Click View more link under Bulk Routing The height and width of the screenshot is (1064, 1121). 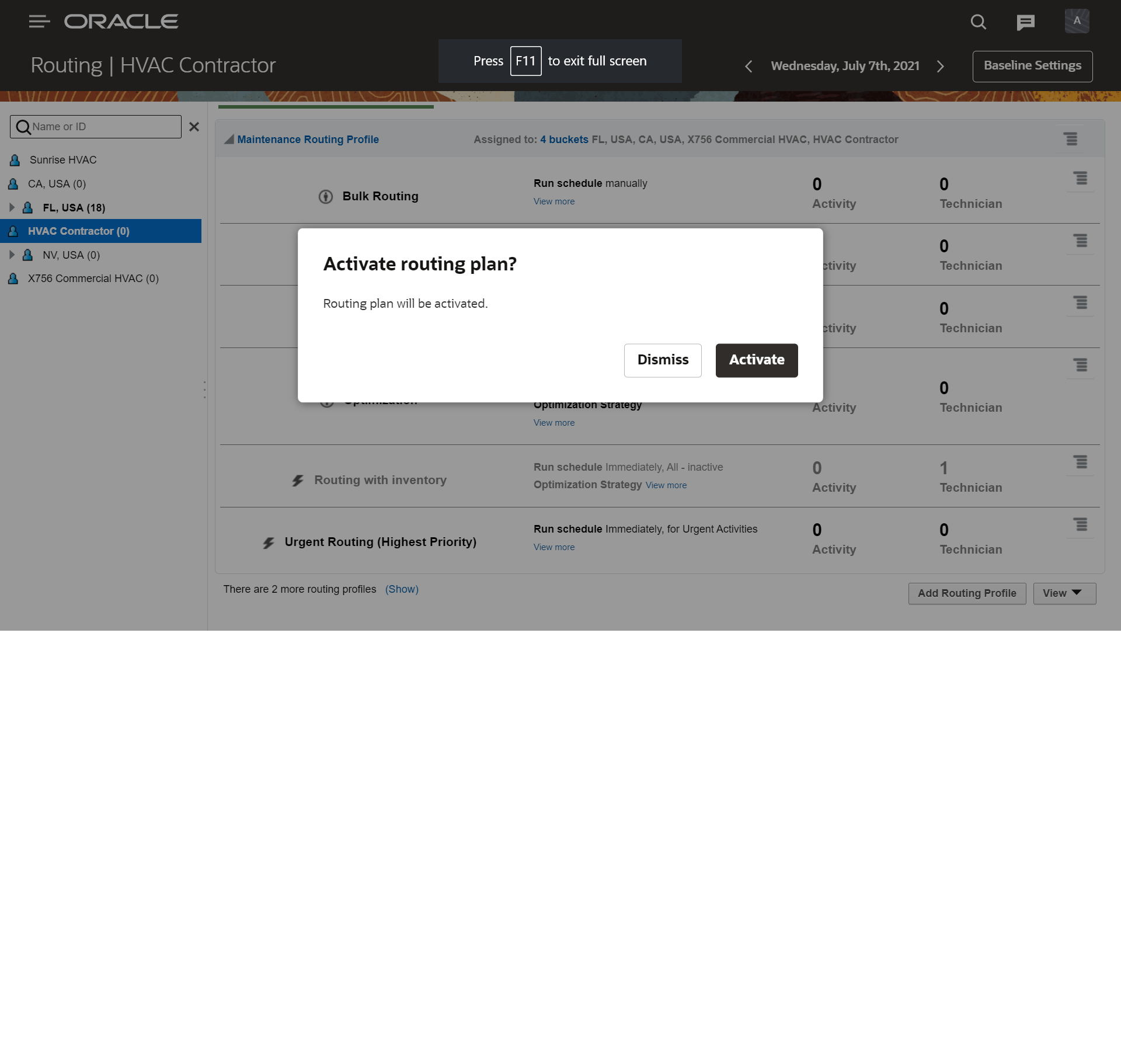pos(554,201)
